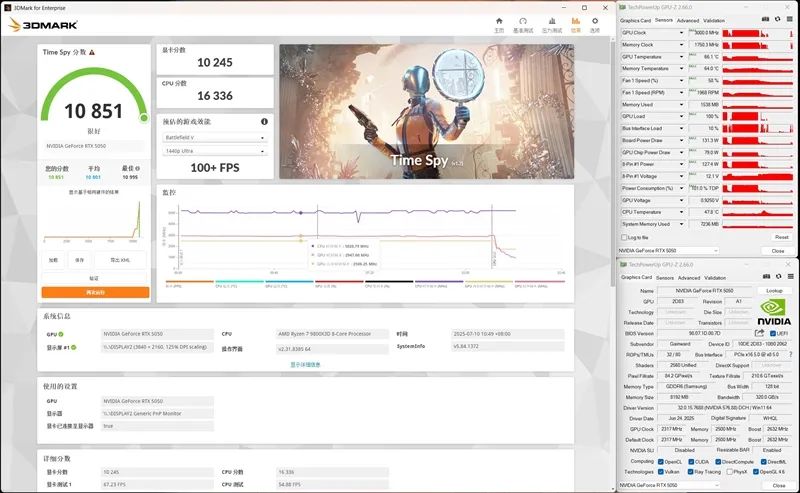Screen dimensions: 800x493
Task: Click the export XML button
Action: (x=120, y=260)
